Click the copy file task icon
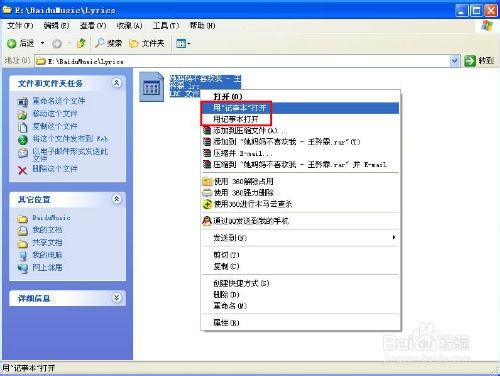500x376 pixels. [x=22, y=127]
